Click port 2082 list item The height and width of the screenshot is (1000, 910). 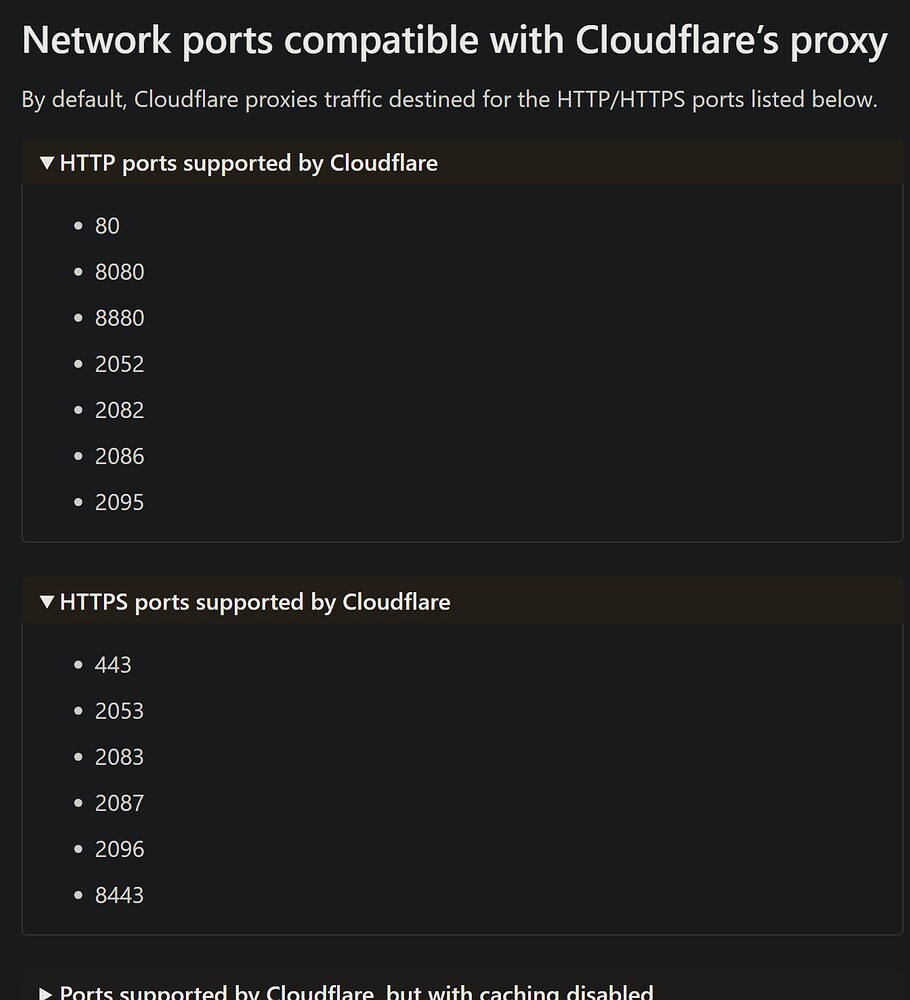pyautogui.click(x=119, y=410)
